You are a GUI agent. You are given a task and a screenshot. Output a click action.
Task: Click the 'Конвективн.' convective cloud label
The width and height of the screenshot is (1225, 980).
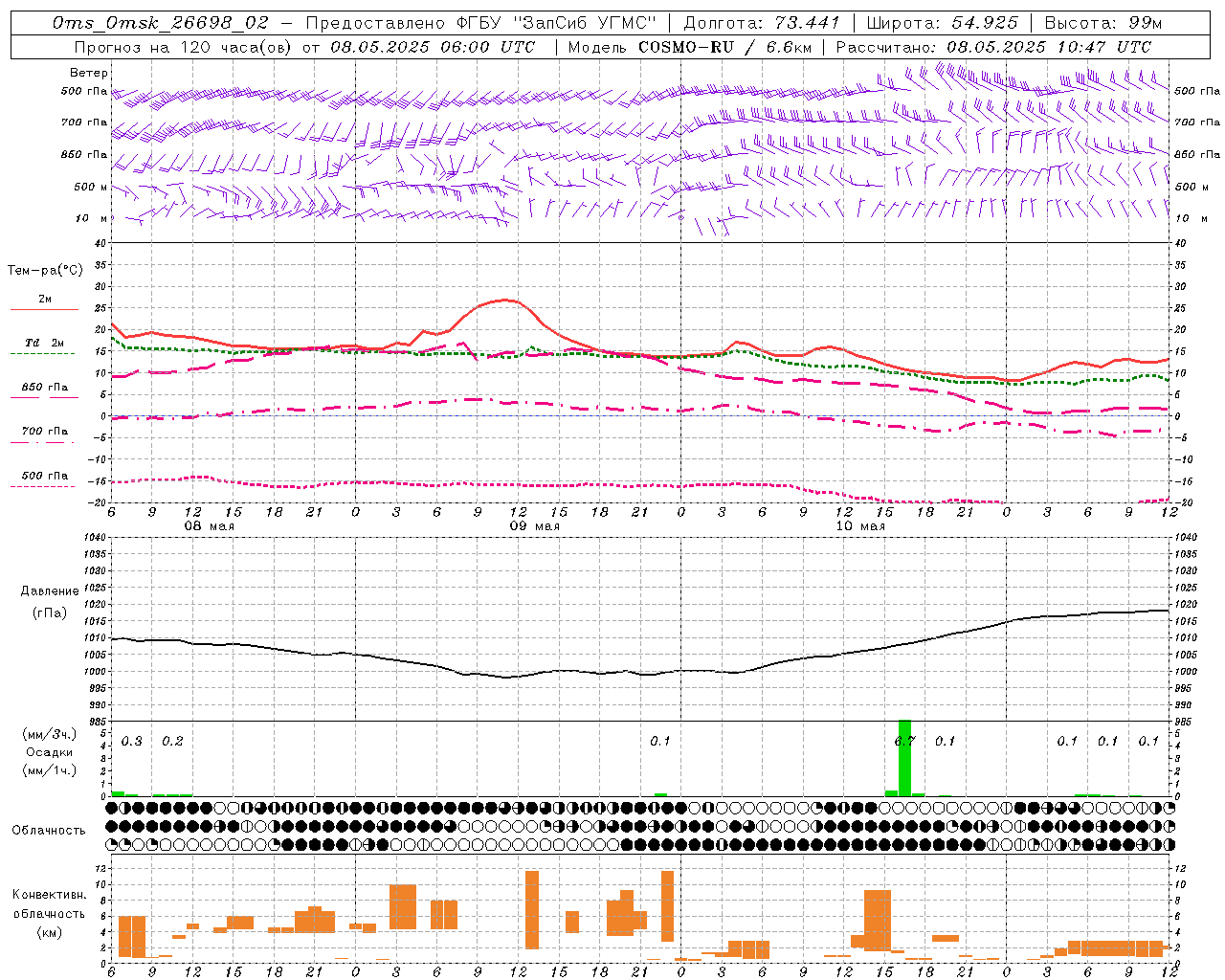pyautogui.click(x=49, y=895)
